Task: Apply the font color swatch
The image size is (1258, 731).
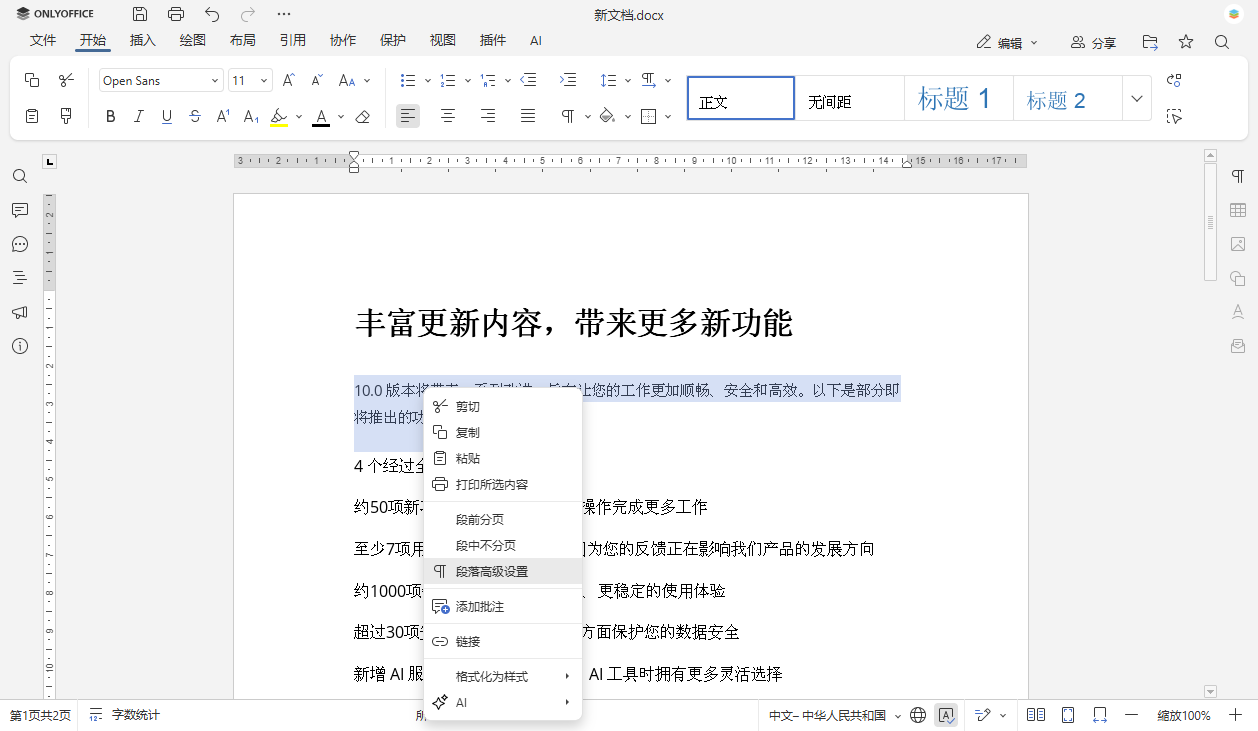Action: (x=321, y=117)
